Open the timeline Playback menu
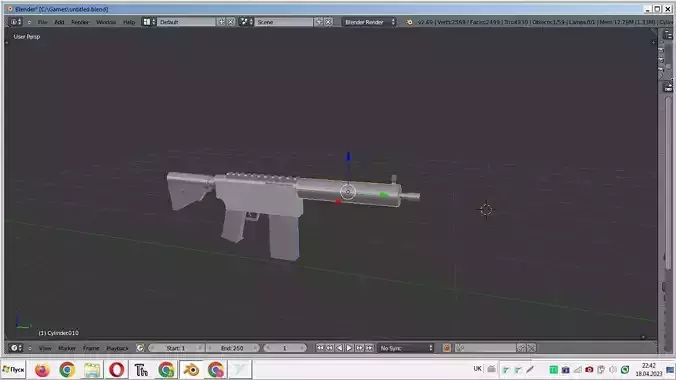 click(x=117, y=348)
